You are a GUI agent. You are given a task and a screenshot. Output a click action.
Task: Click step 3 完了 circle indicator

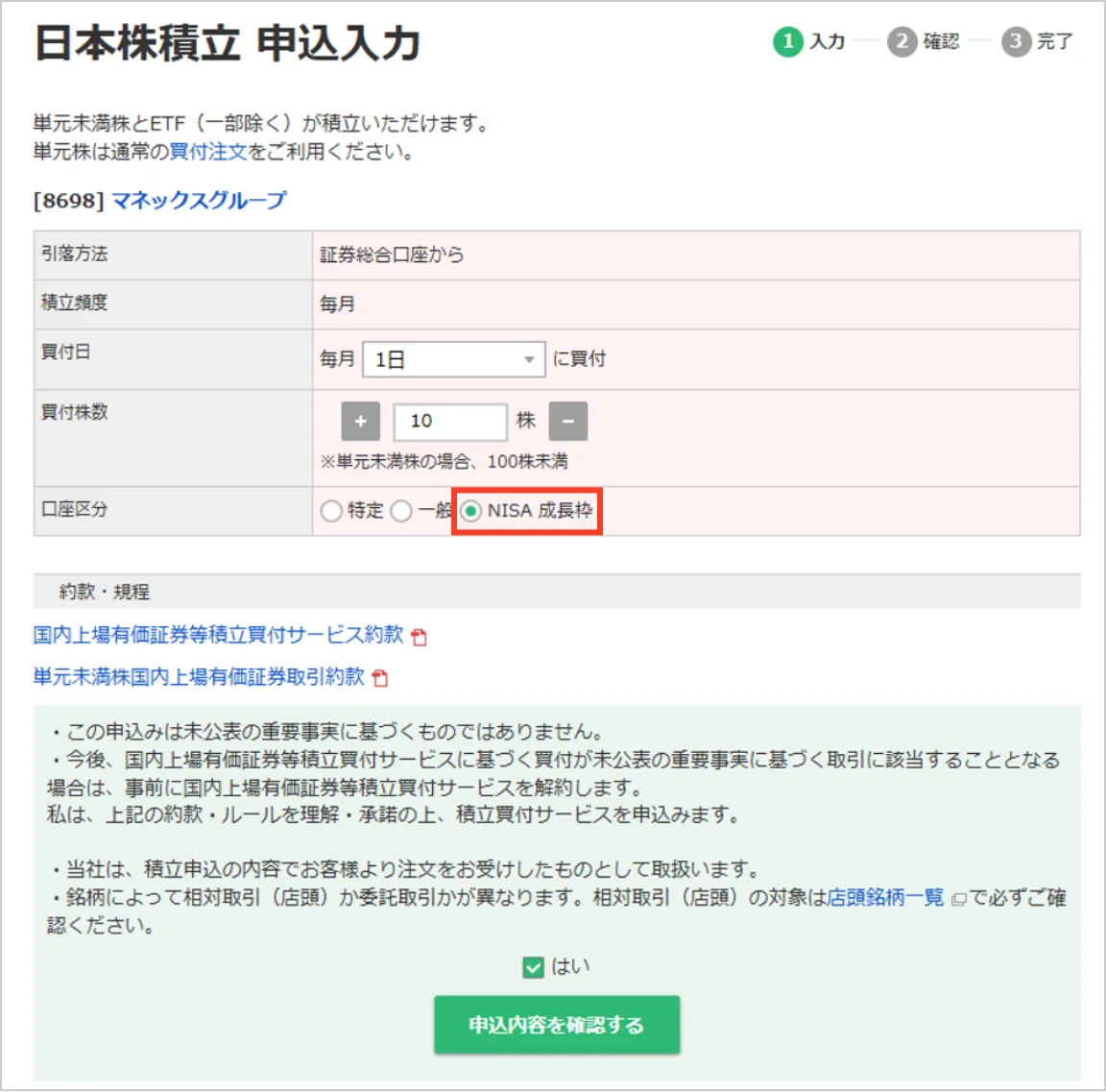click(1016, 41)
